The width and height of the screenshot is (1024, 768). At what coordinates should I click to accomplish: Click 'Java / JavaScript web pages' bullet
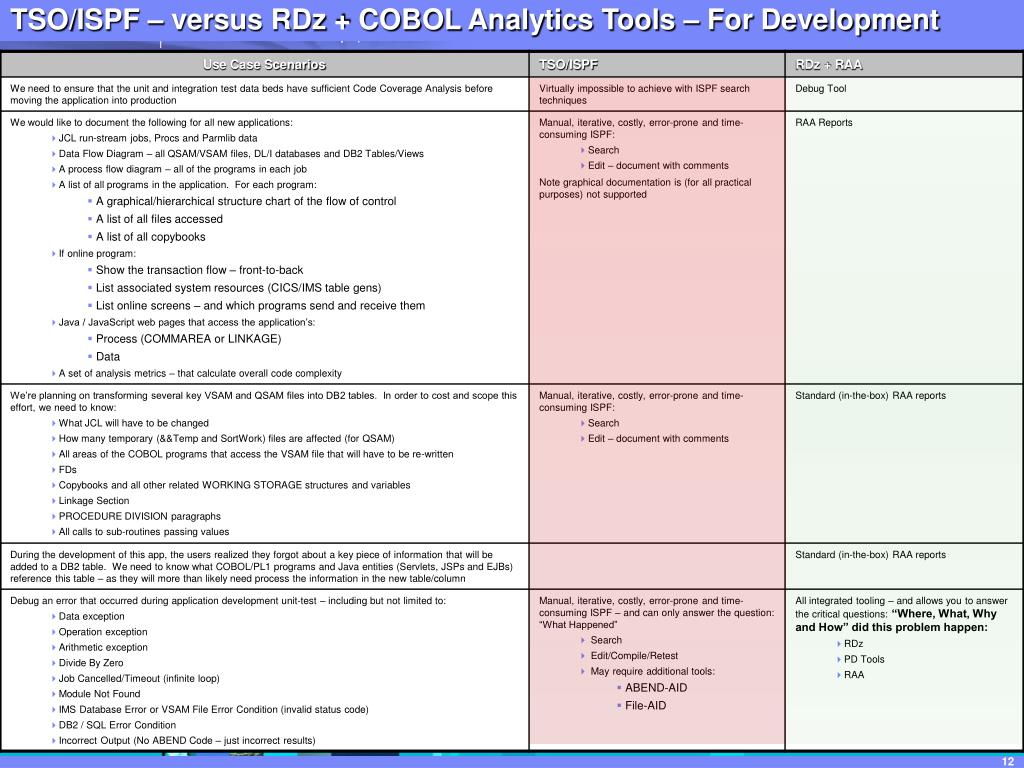[186, 322]
